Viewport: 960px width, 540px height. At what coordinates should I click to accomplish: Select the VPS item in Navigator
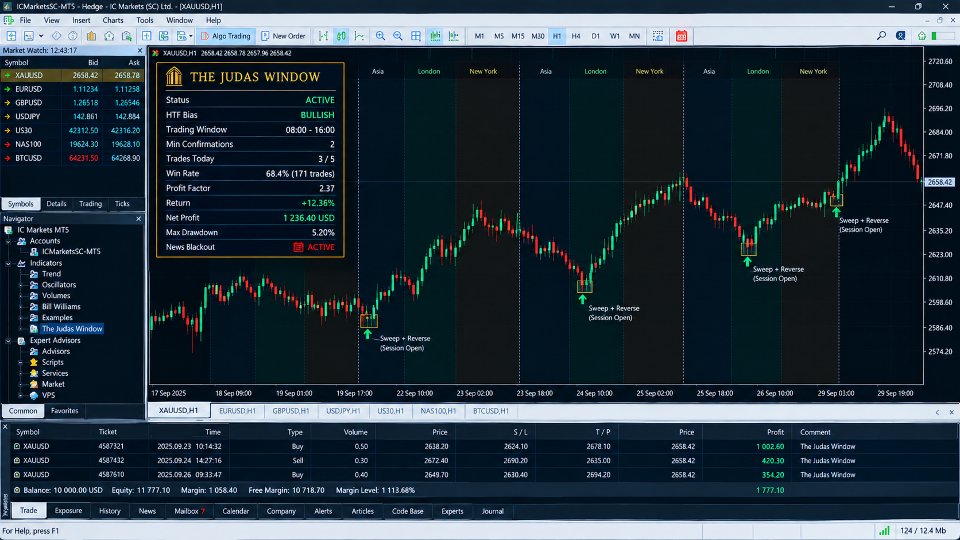[48, 396]
